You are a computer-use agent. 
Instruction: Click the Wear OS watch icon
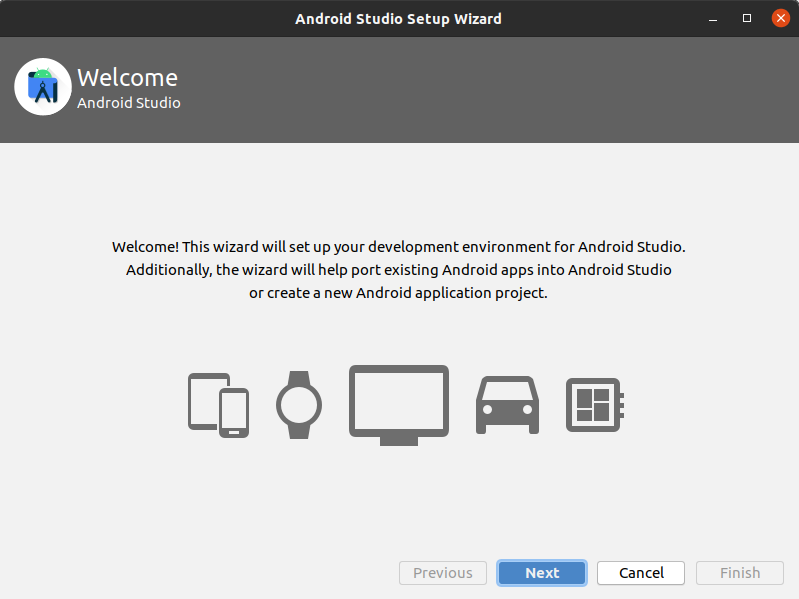pos(299,405)
